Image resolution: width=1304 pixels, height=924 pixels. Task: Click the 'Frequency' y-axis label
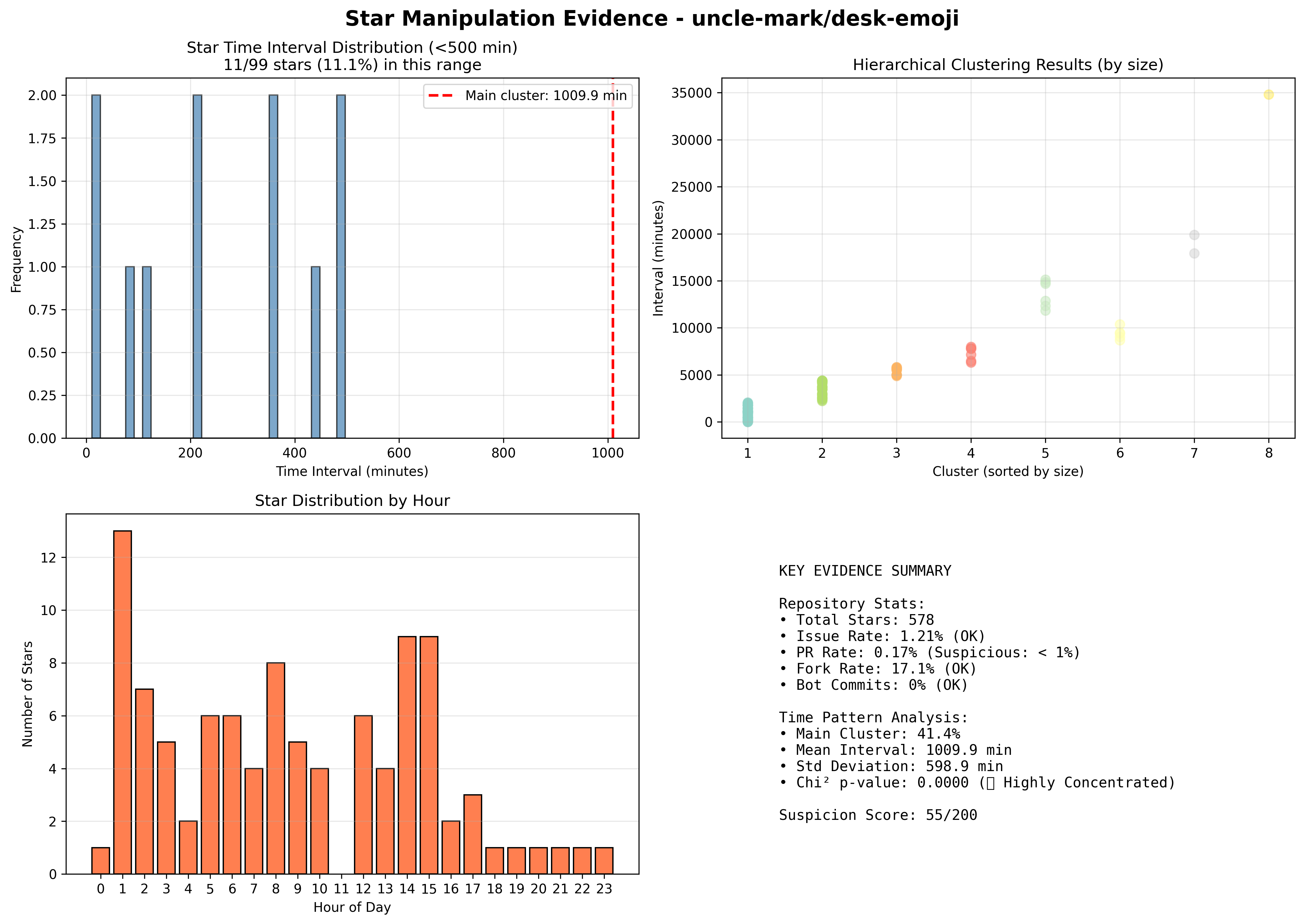click(x=16, y=260)
